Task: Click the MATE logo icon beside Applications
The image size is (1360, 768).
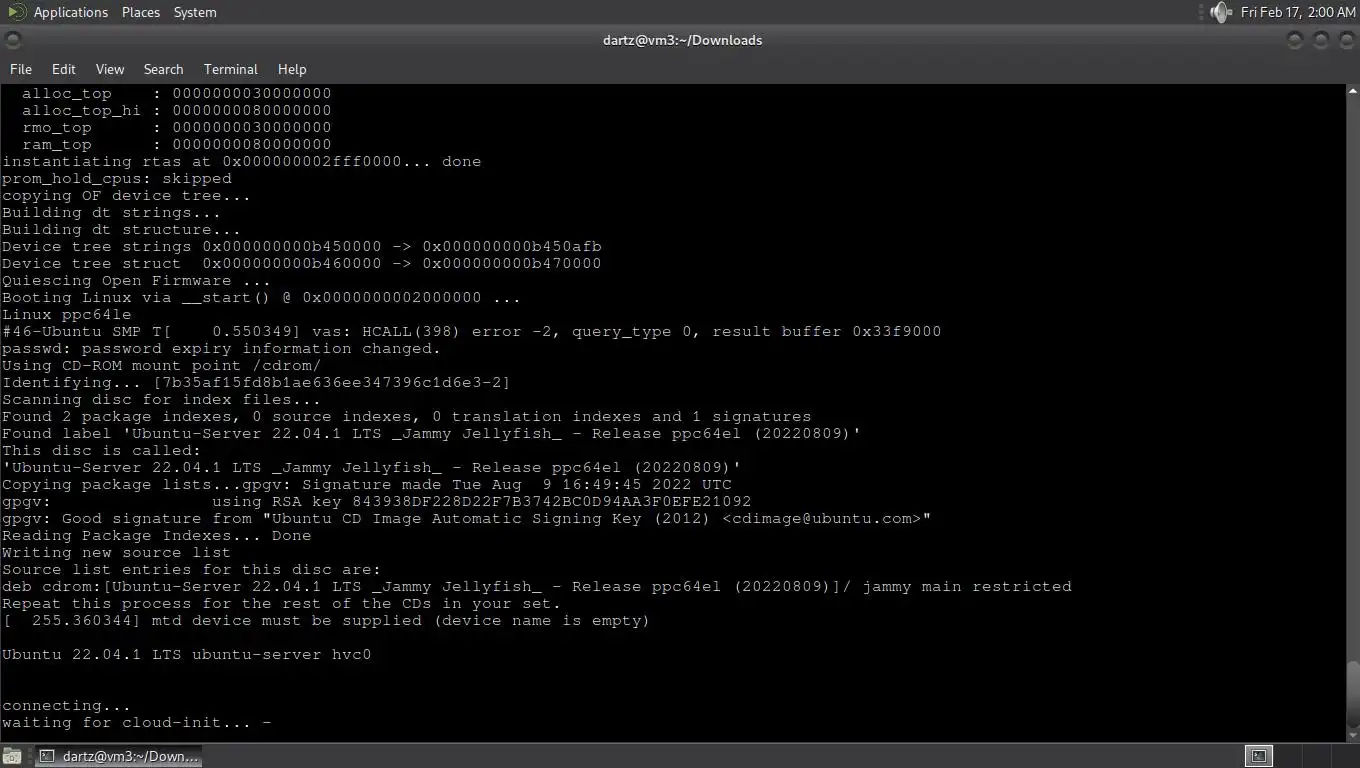Action: [15, 12]
